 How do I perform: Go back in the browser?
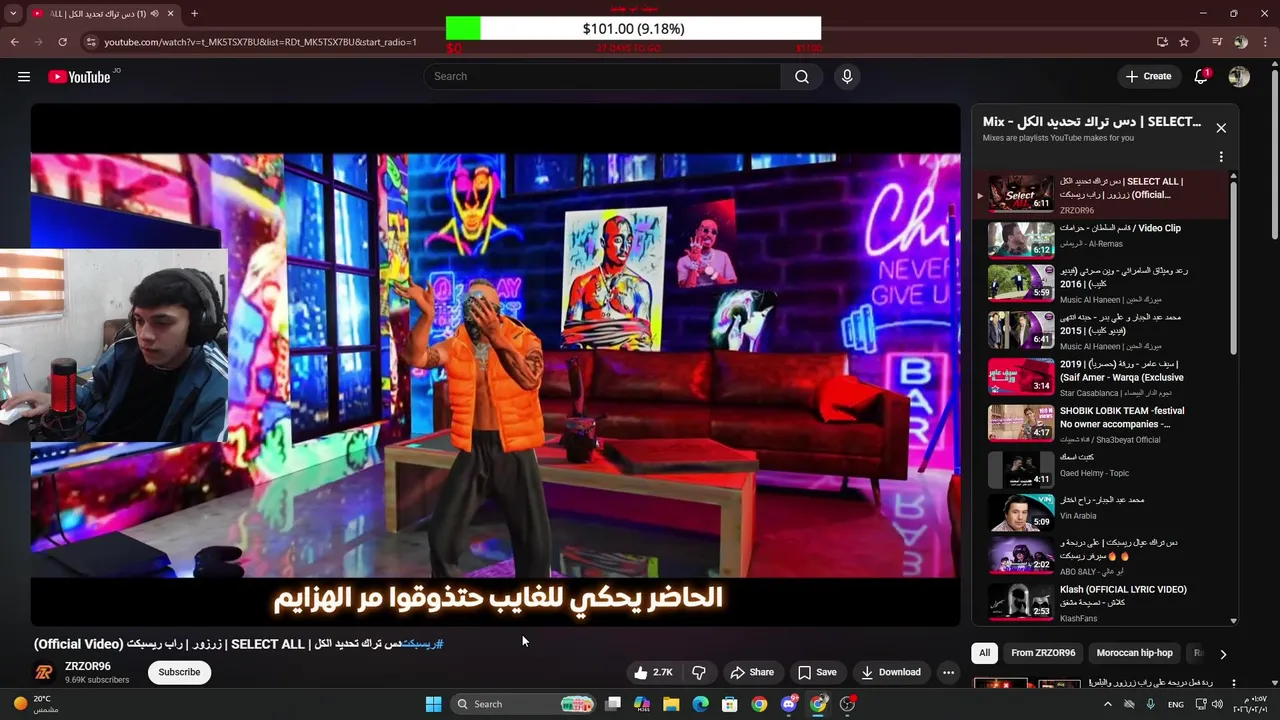point(15,42)
